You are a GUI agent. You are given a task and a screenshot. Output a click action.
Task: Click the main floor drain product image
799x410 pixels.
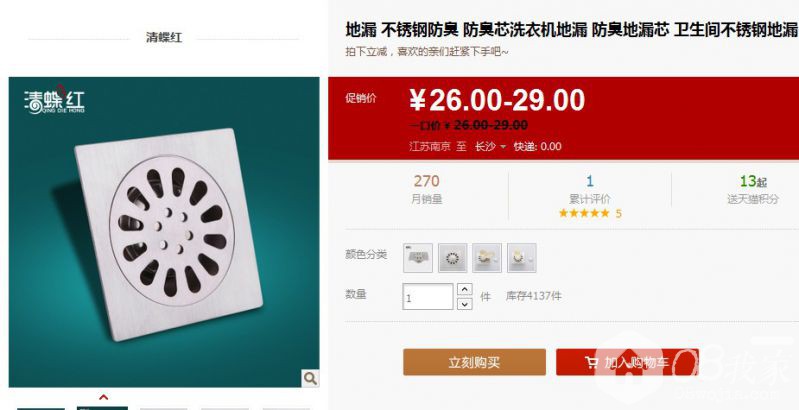[x=164, y=232]
